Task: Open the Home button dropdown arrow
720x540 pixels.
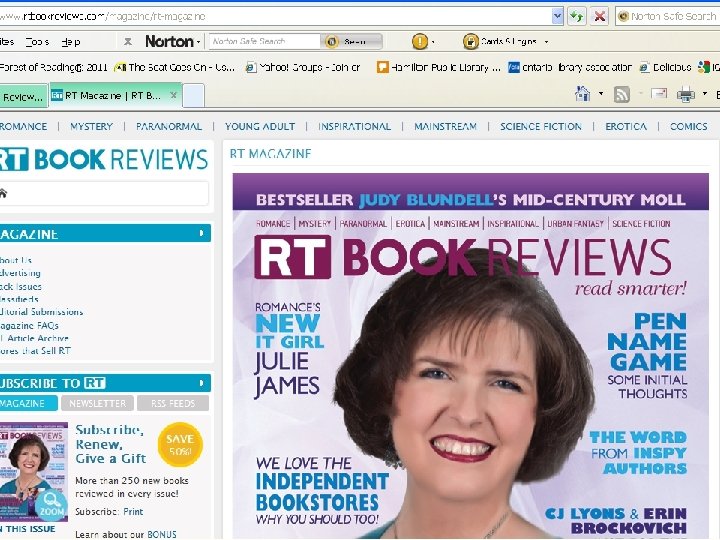Action: (601, 94)
